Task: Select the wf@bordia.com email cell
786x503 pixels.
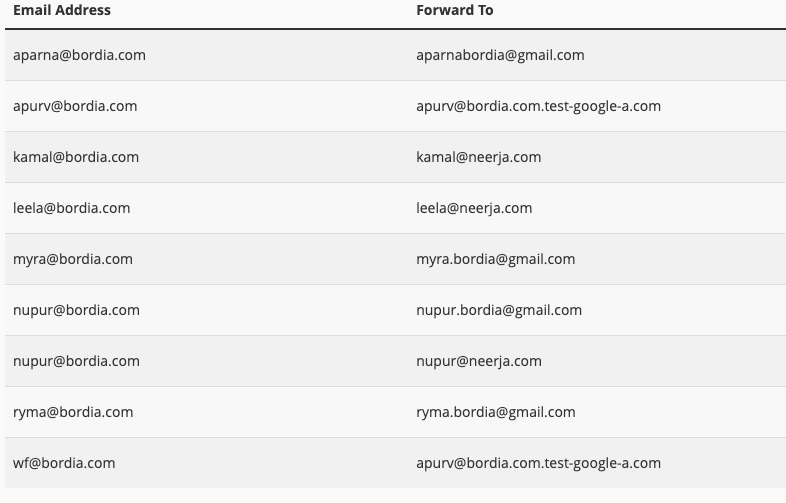Action: pyautogui.click(x=64, y=463)
